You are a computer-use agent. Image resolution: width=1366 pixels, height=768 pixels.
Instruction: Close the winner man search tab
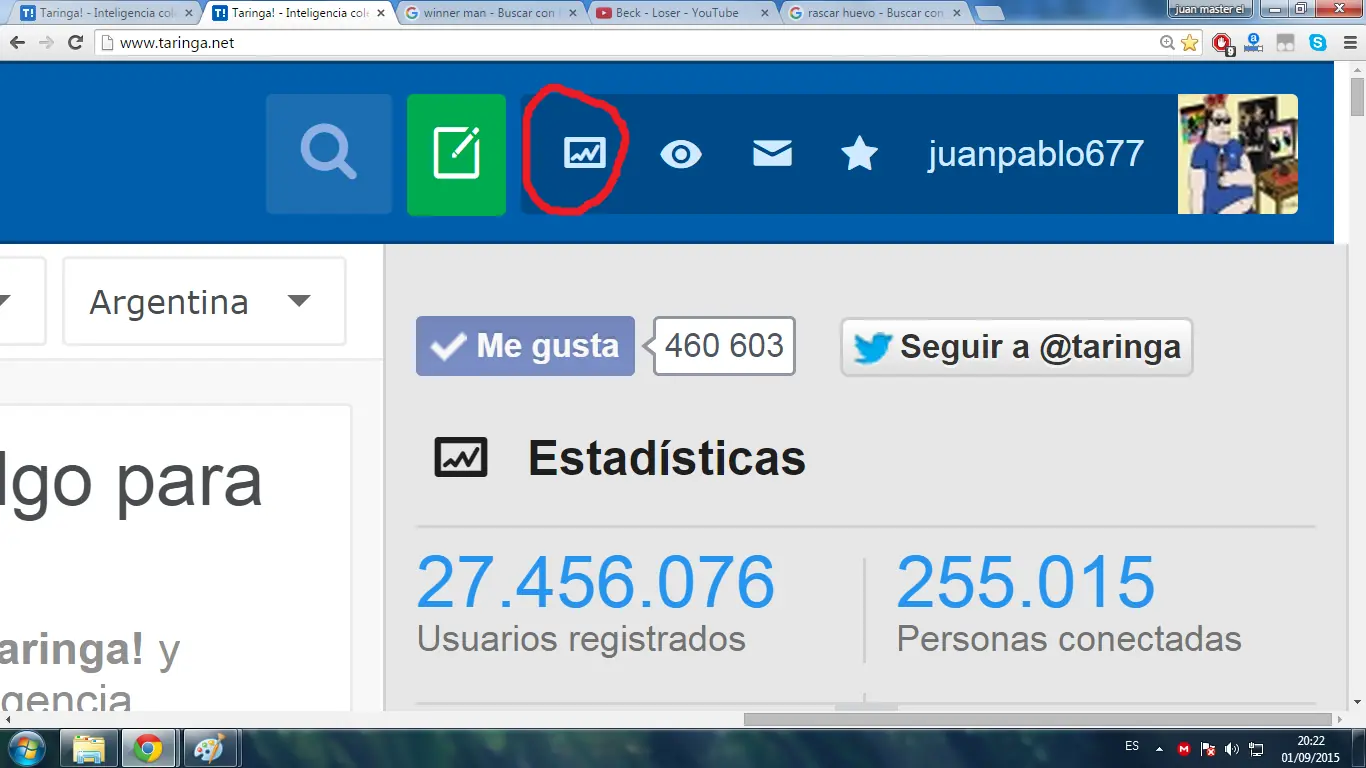click(x=571, y=13)
